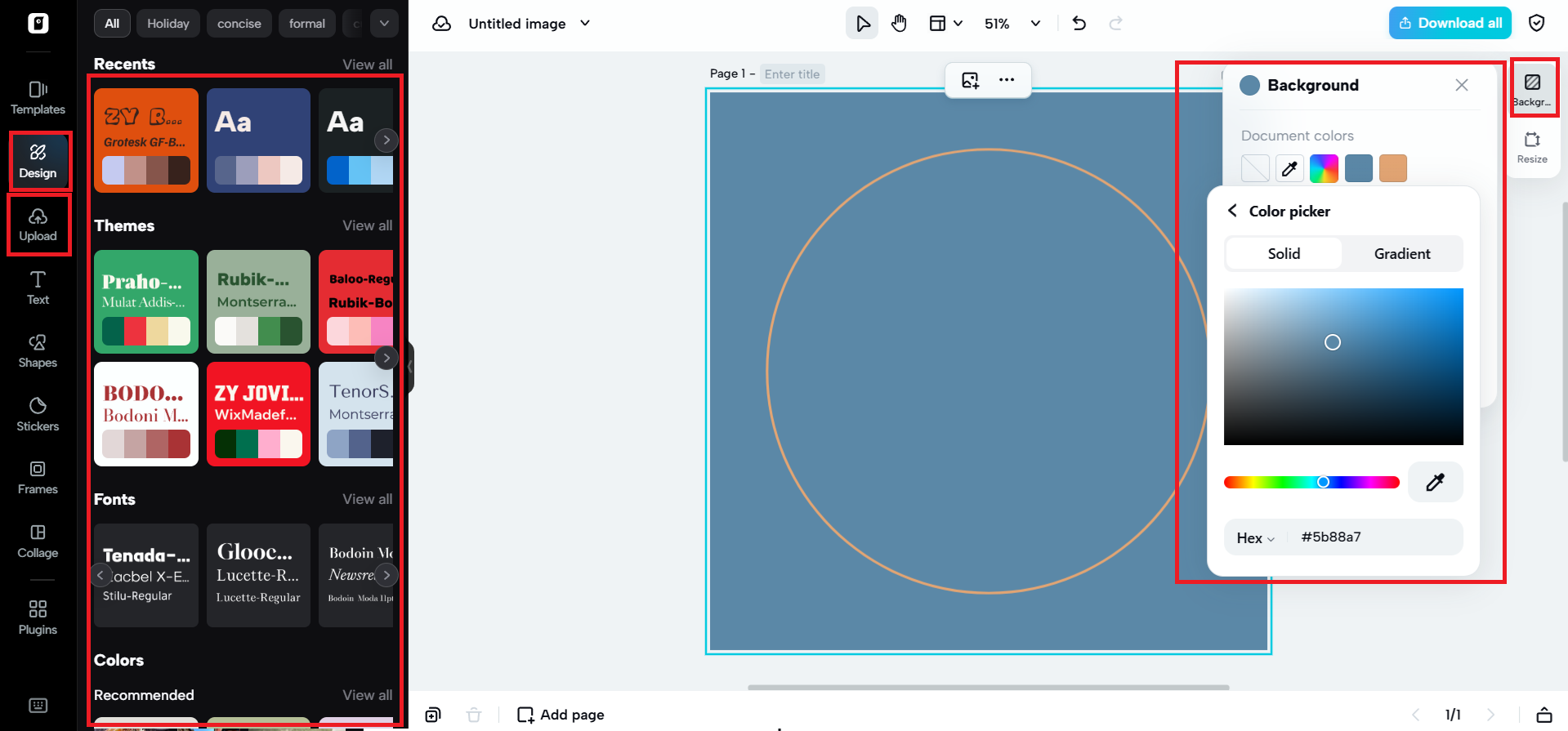1568x731 pixels.
Task: Click the rainbow custom color swatch
Action: [x=1324, y=168]
